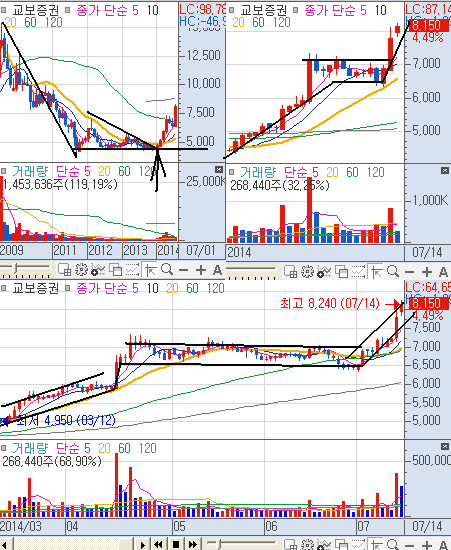Image resolution: width=451 pixels, height=550 pixels.
Task: Click the '2009' date label on long-term chart
Action: 12,250
